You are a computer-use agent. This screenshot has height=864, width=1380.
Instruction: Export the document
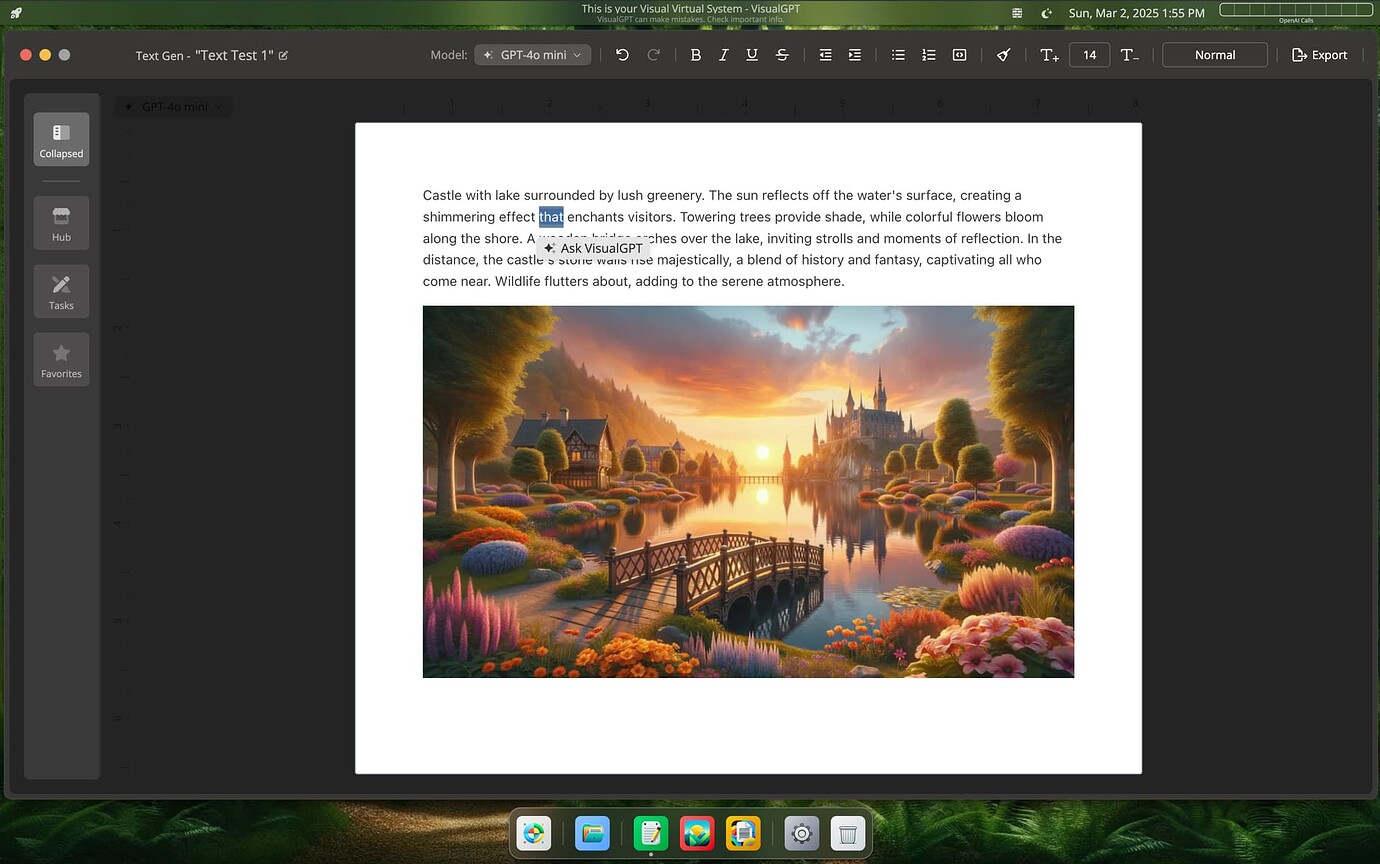pyautogui.click(x=1319, y=55)
